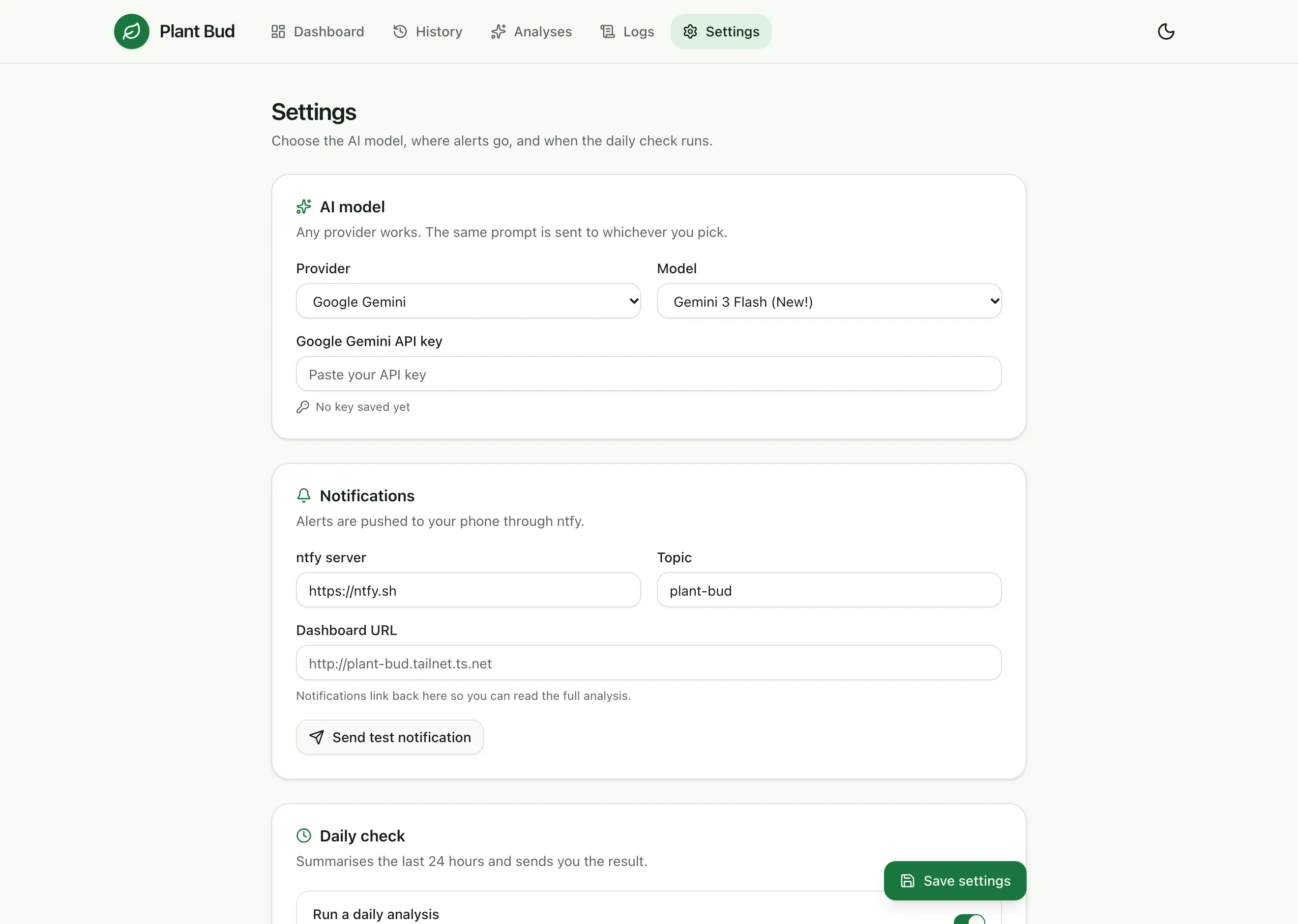Click the Run a daily analysis label
1298x924 pixels.
coord(376,914)
